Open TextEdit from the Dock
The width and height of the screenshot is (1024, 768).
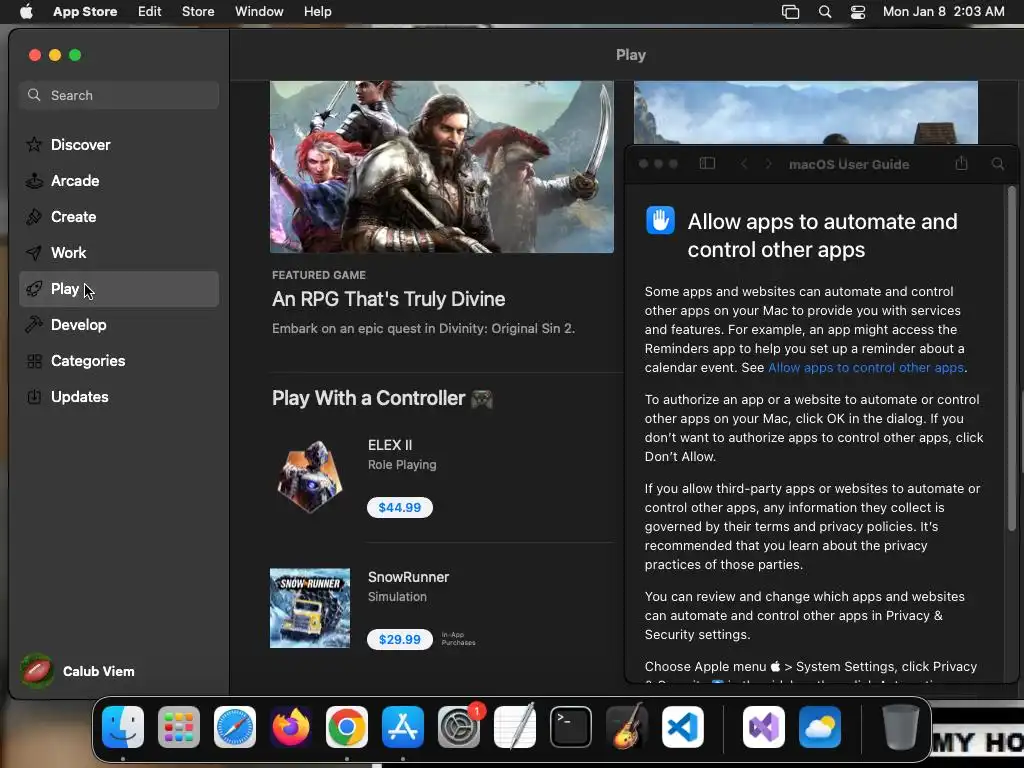[x=515, y=727]
